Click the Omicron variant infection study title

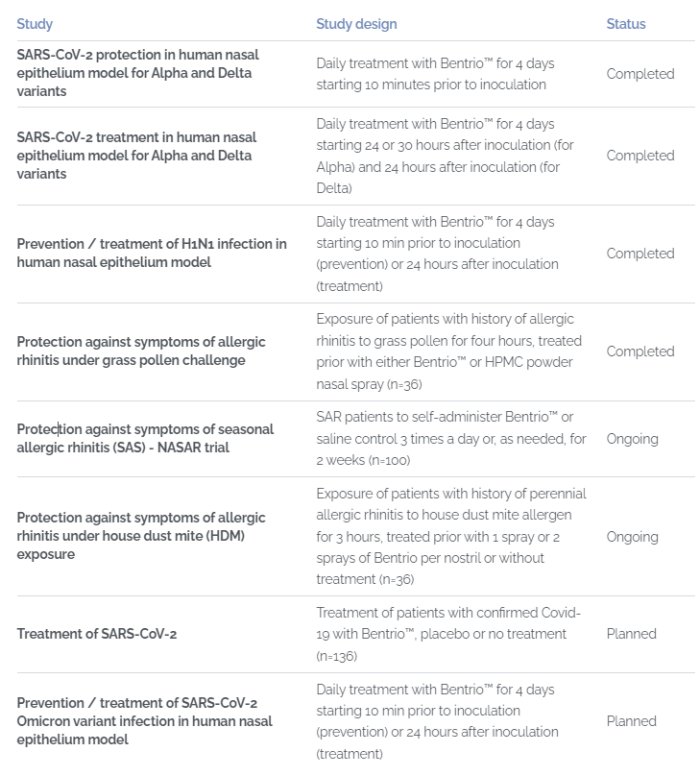tap(144, 721)
